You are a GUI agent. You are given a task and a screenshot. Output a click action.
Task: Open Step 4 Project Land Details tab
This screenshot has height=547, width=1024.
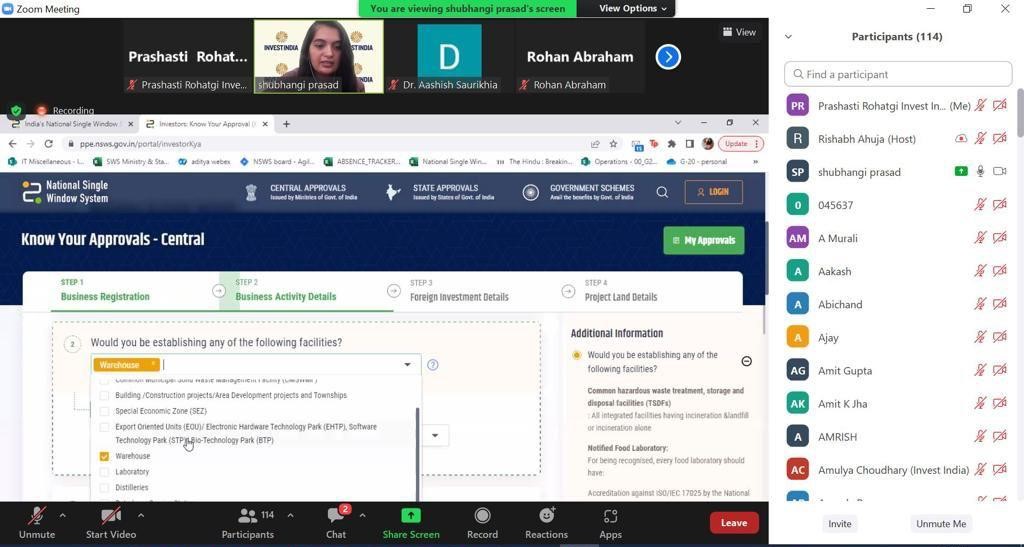point(620,290)
